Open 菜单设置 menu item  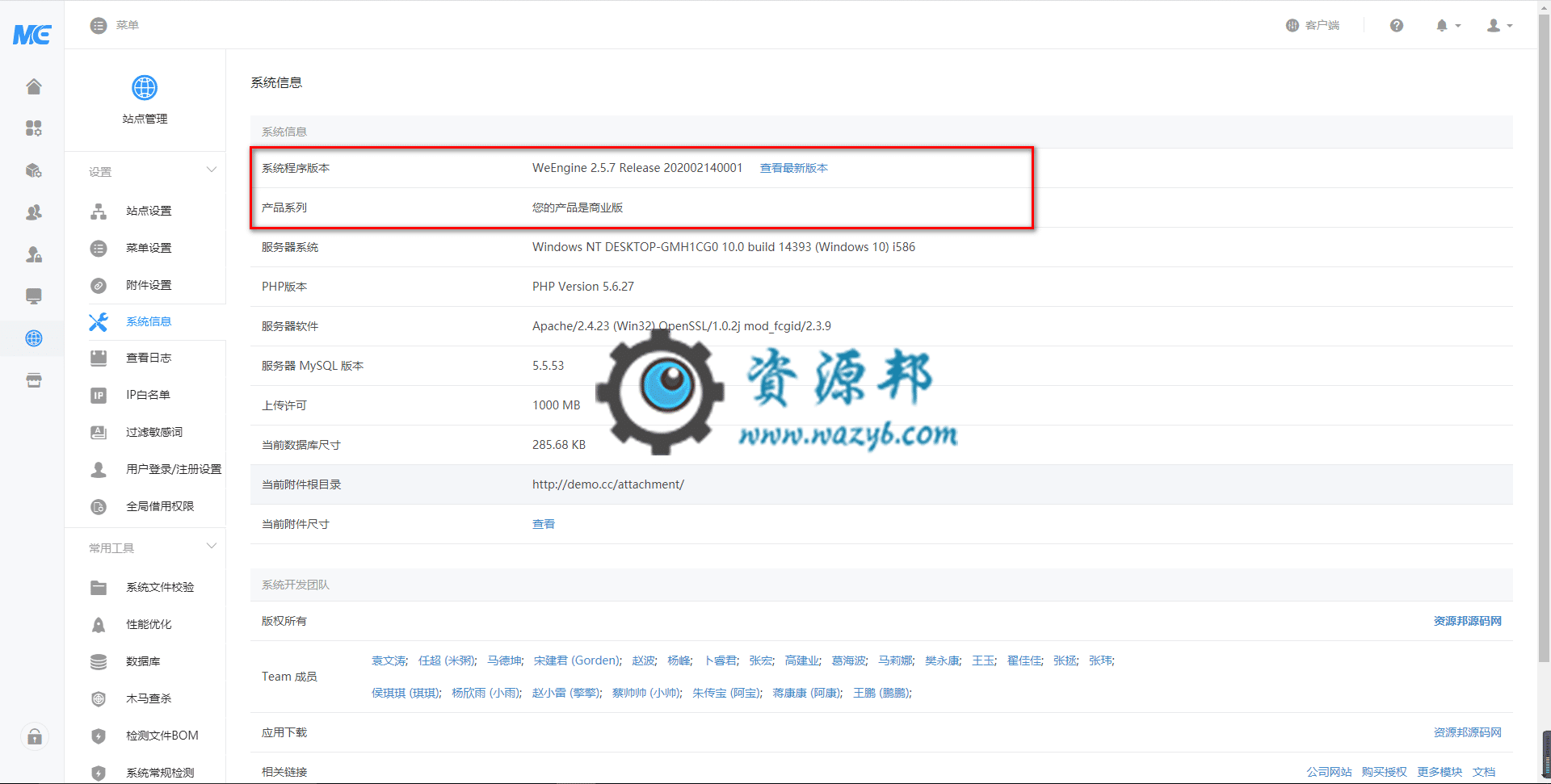(x=149, y=248)
